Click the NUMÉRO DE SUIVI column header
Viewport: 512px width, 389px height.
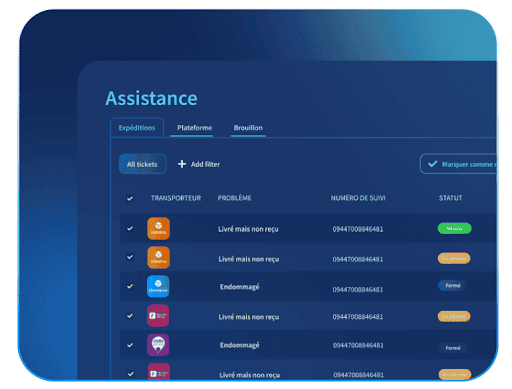click(358, 198)
